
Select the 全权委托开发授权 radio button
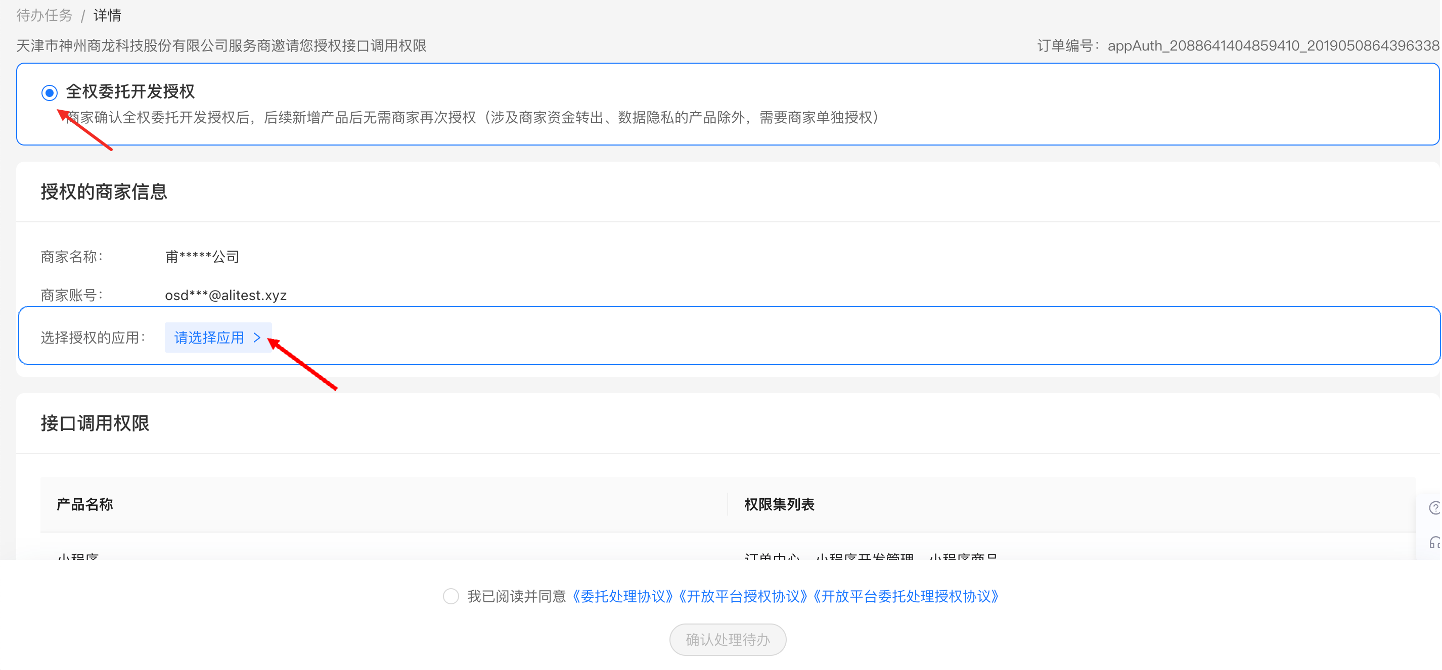[49, 92]
